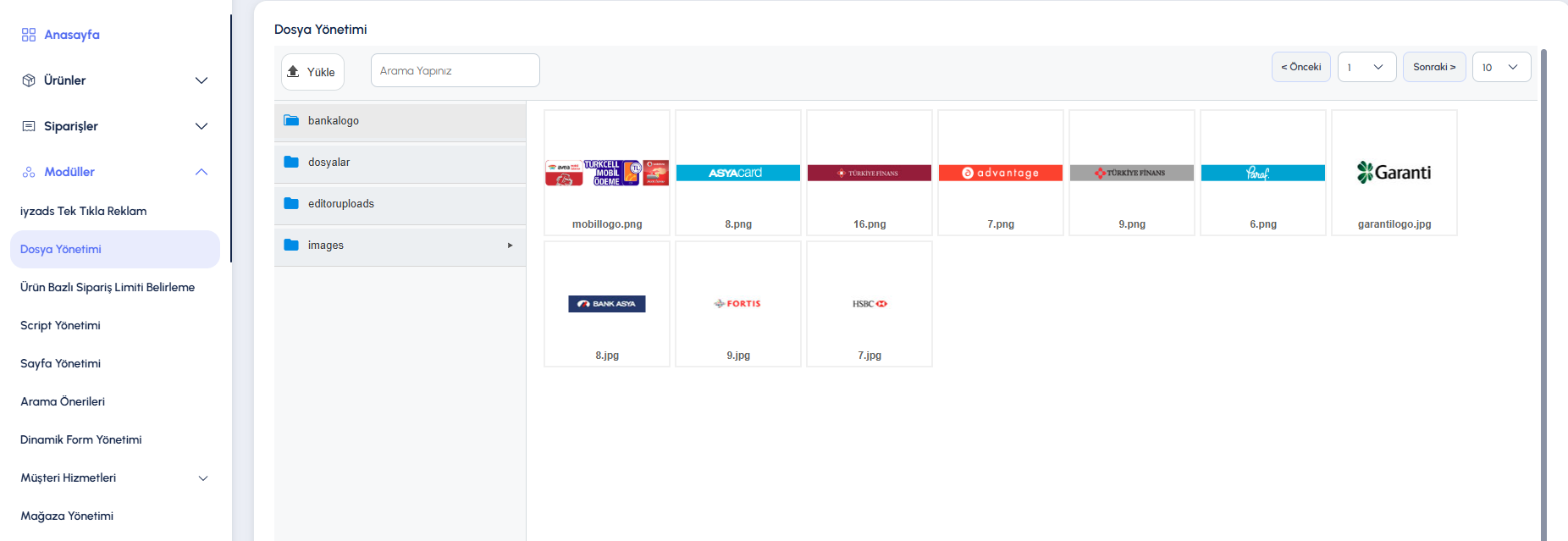
Task: Click the images folder icon
Action: (291, 245)
